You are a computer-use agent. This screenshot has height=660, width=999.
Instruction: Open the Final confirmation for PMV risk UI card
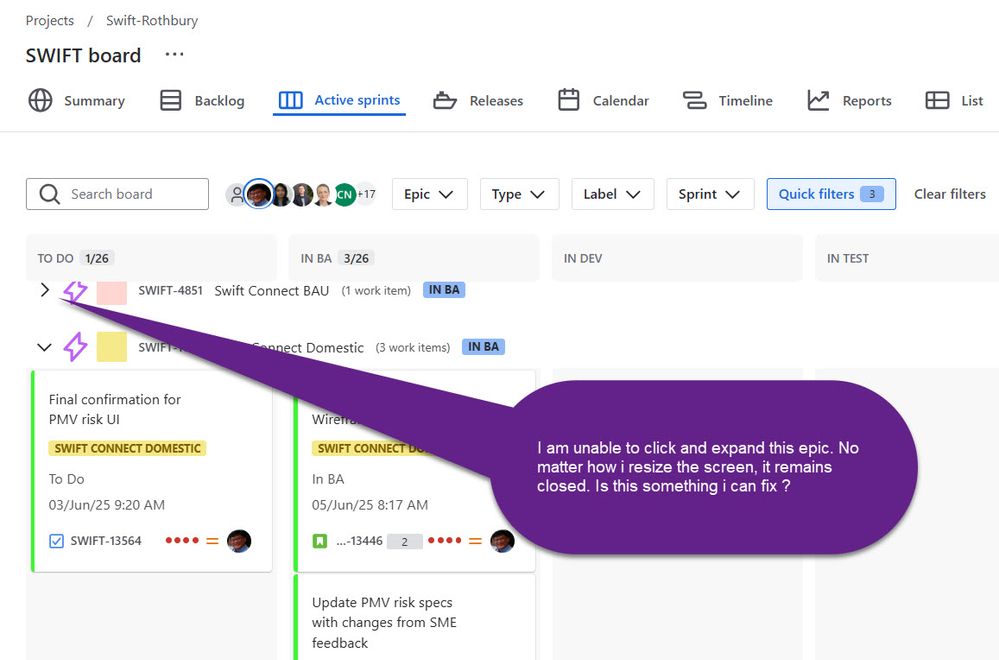click(152, 471)
